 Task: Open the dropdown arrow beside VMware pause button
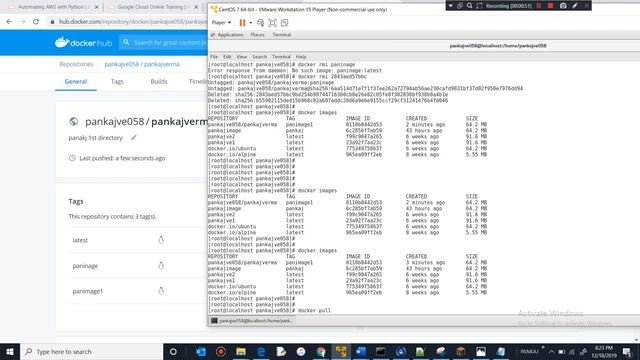(x=251, y=23)
